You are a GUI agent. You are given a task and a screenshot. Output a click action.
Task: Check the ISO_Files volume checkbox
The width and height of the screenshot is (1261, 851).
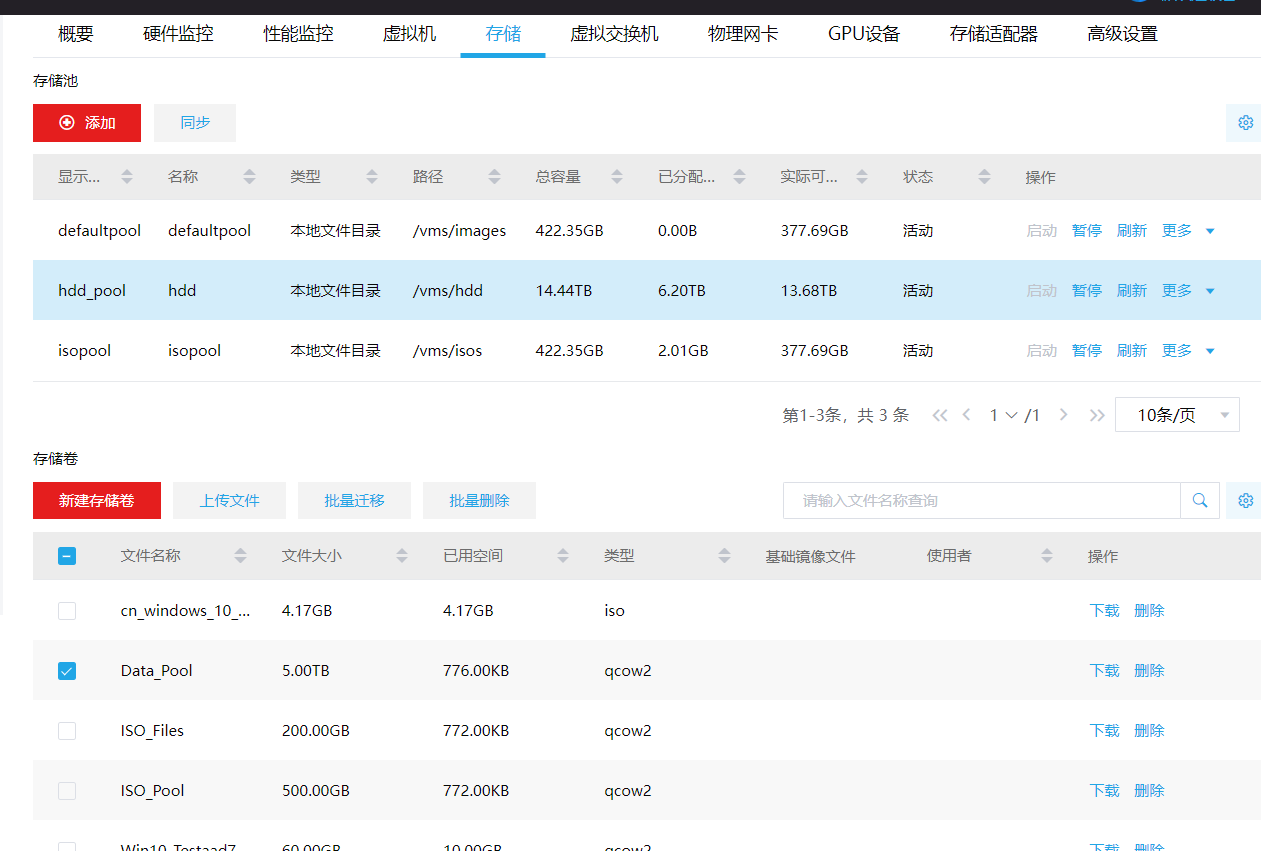67,731
